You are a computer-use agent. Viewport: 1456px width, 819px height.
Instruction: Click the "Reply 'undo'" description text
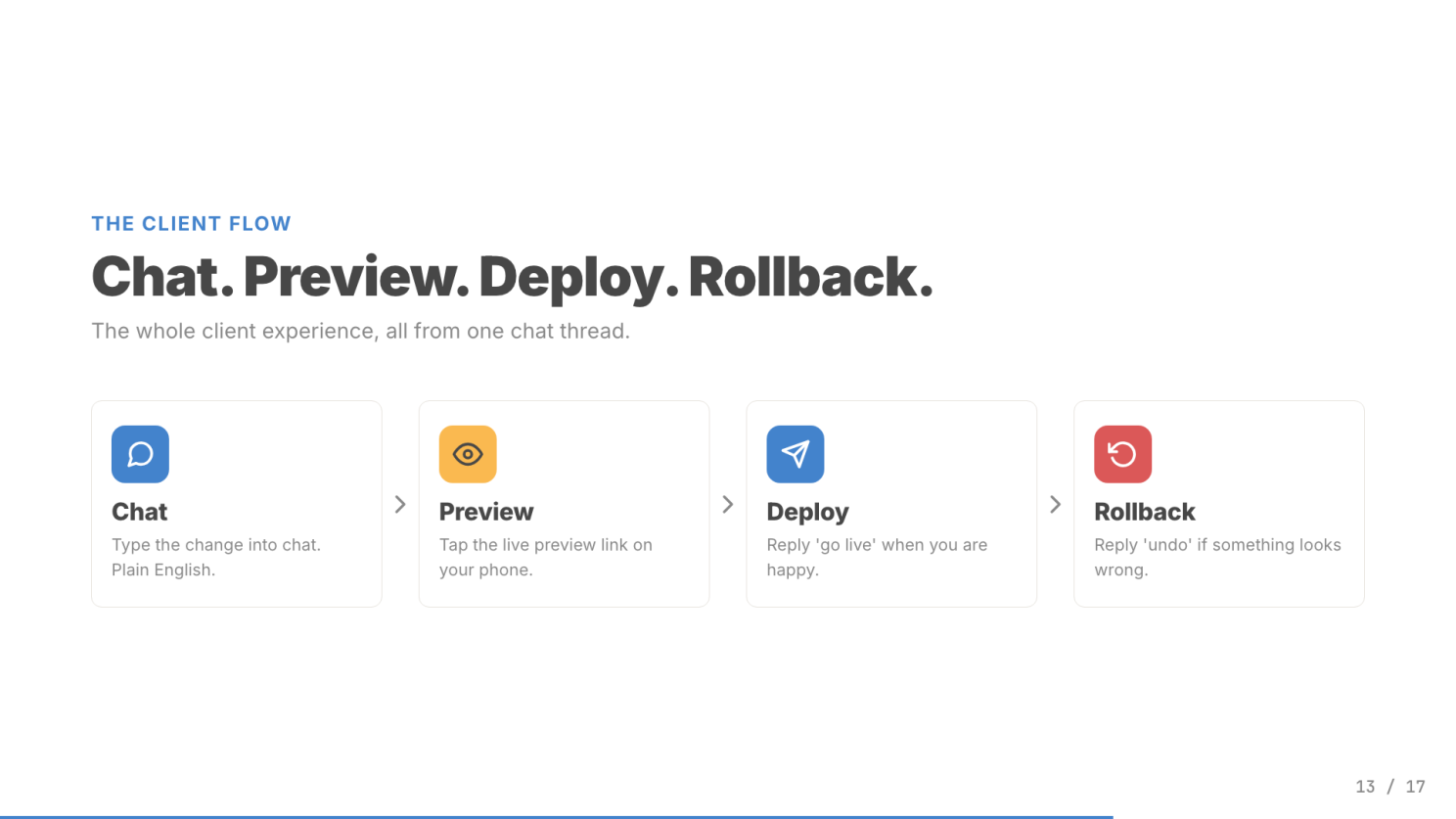click(x=1217, y=557)
